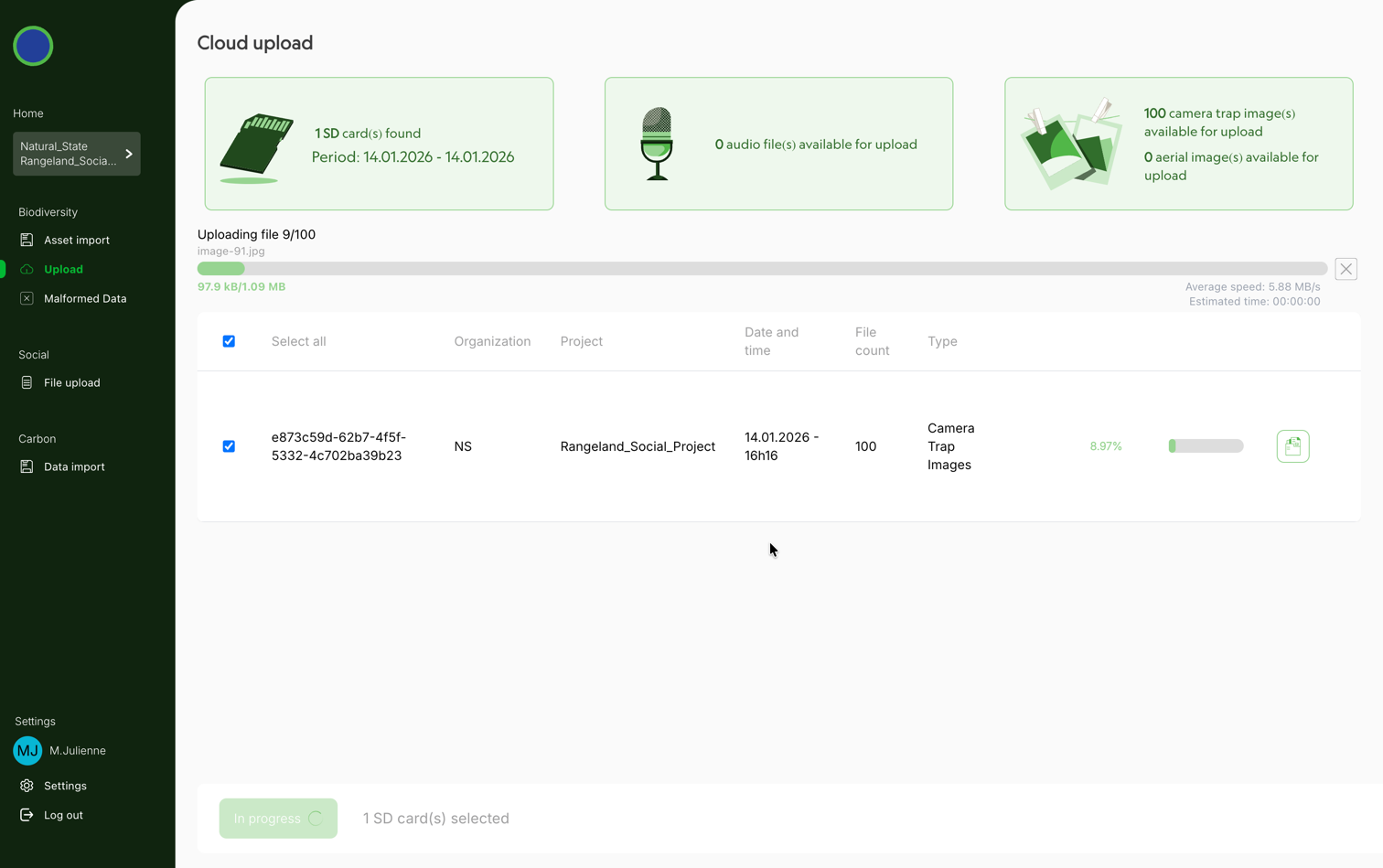Click the camera trap photos icon
Viewport: 1383px width, 868px height.
point(1071,144)
